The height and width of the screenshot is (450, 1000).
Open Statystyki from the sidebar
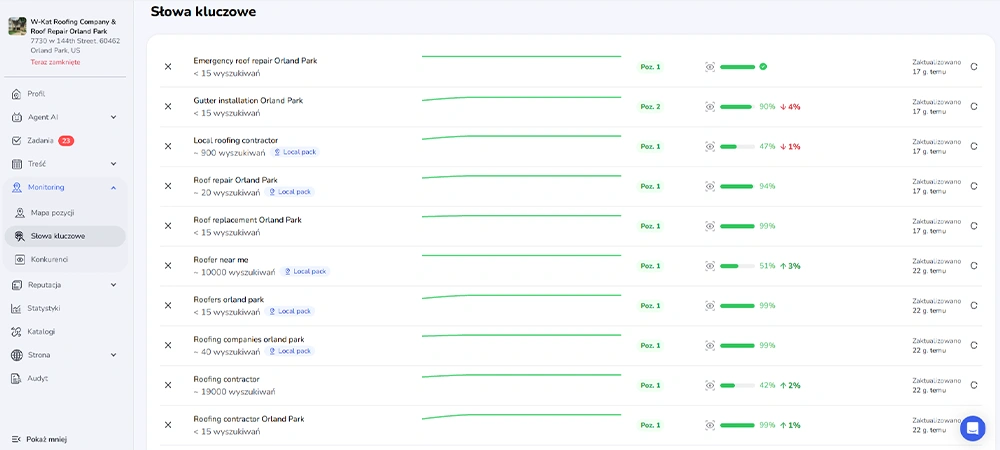click(43, 308)
